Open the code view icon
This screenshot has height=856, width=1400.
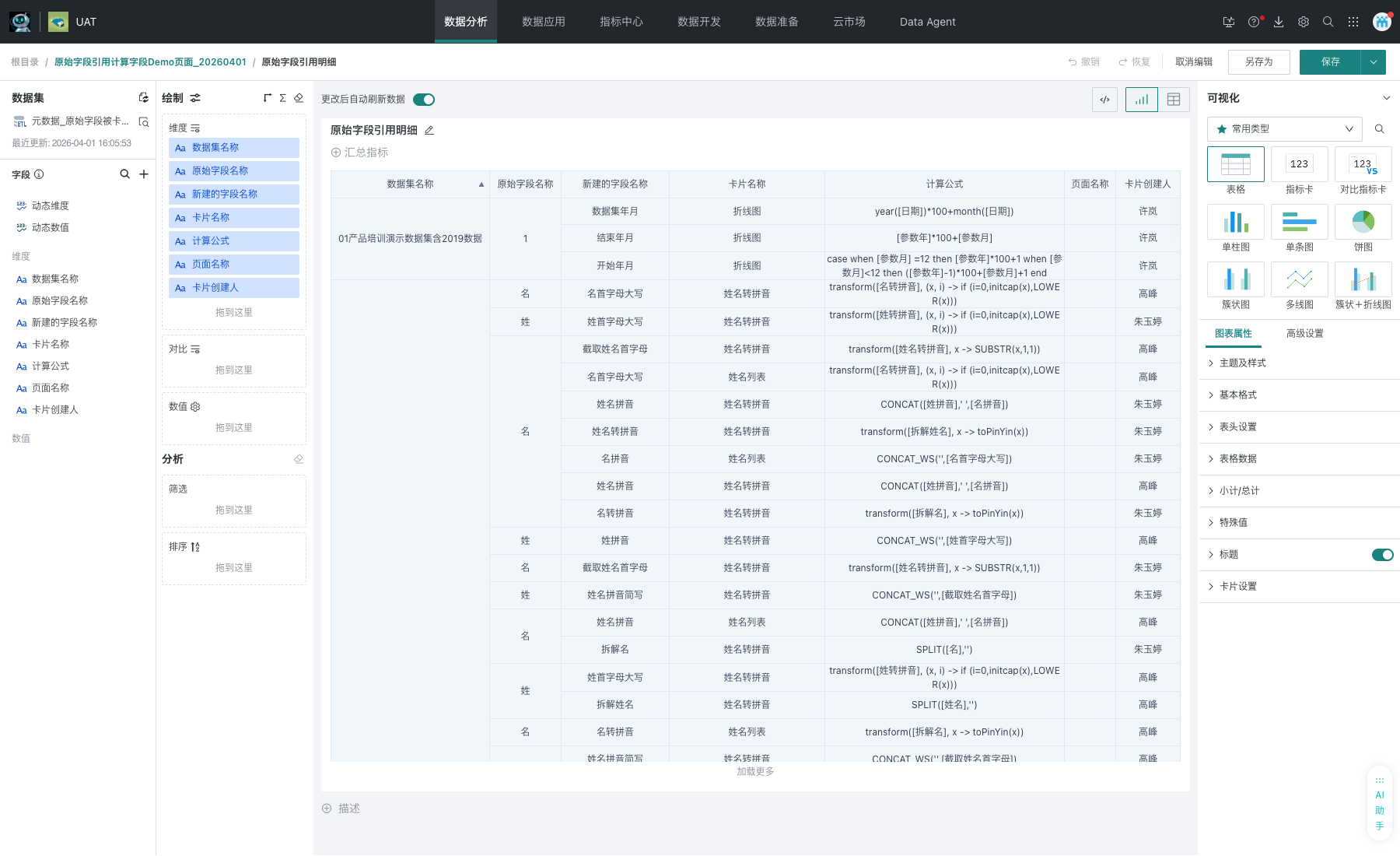pos(1104,100)
